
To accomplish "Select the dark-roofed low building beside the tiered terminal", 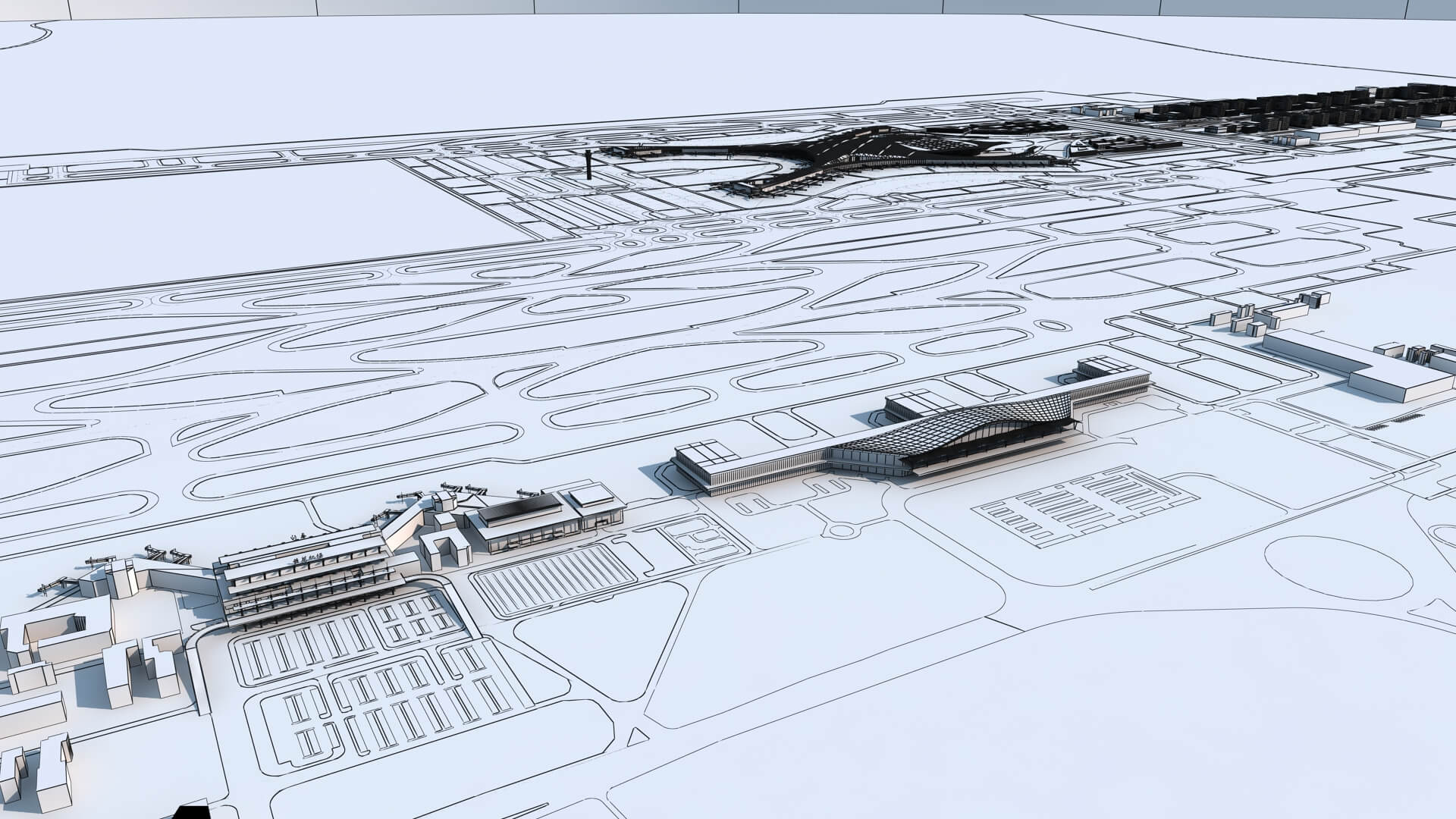I will pyautogui.click(x=548, y=515).
